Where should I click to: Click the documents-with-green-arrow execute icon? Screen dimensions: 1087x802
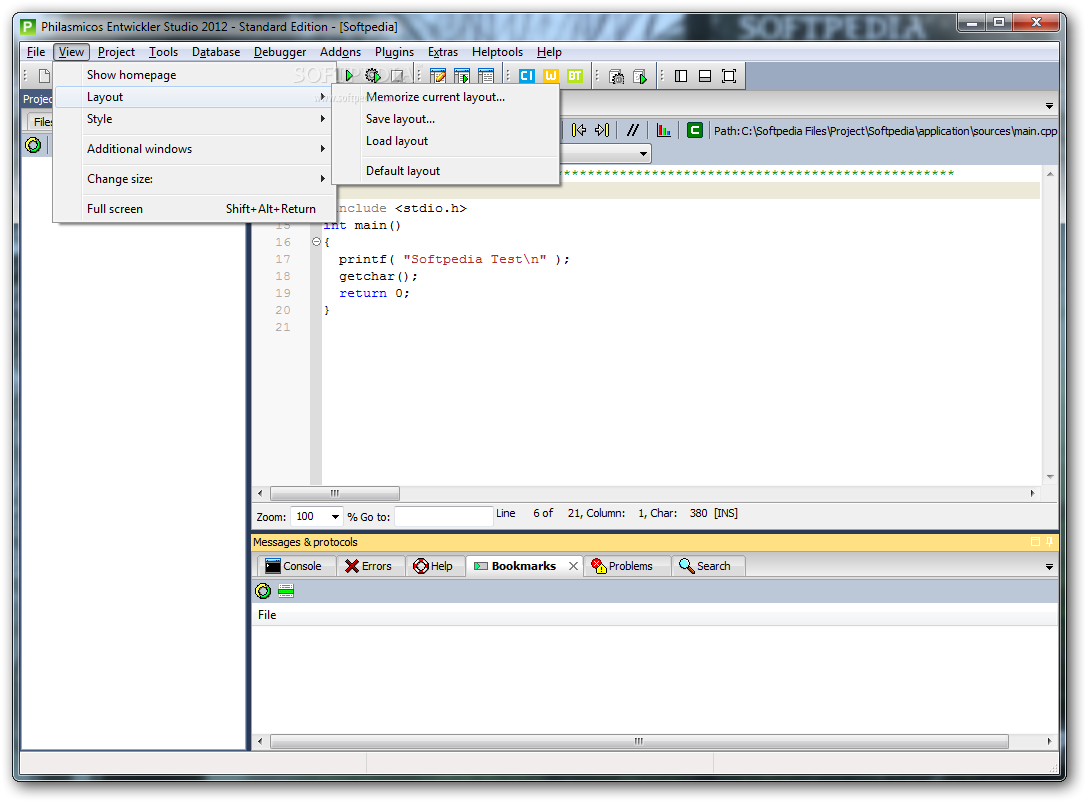pos(640,76)
